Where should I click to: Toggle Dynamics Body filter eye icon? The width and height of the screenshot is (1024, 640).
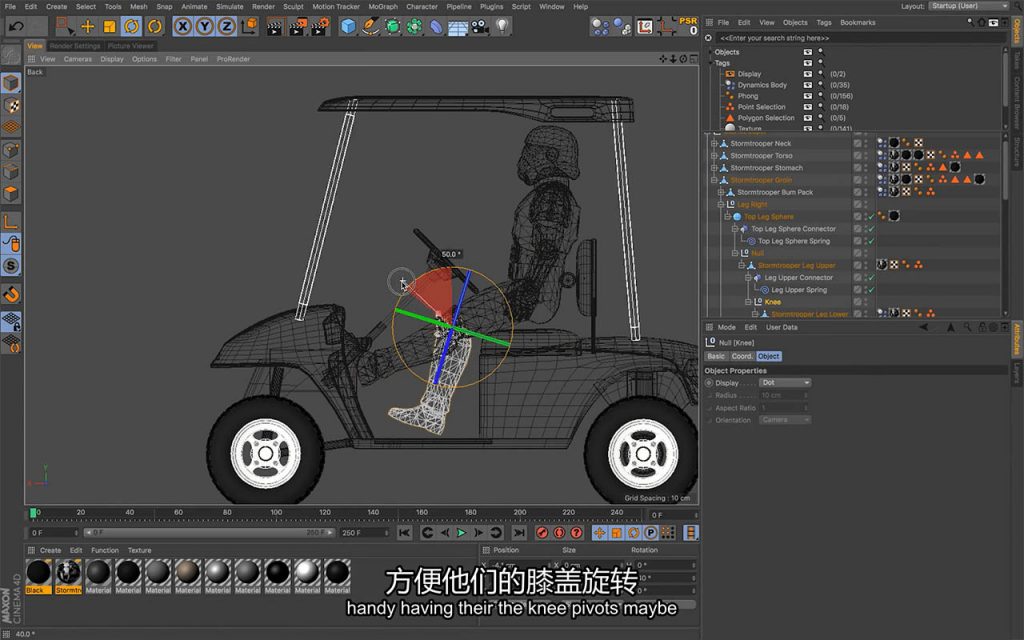click(808, 85)
